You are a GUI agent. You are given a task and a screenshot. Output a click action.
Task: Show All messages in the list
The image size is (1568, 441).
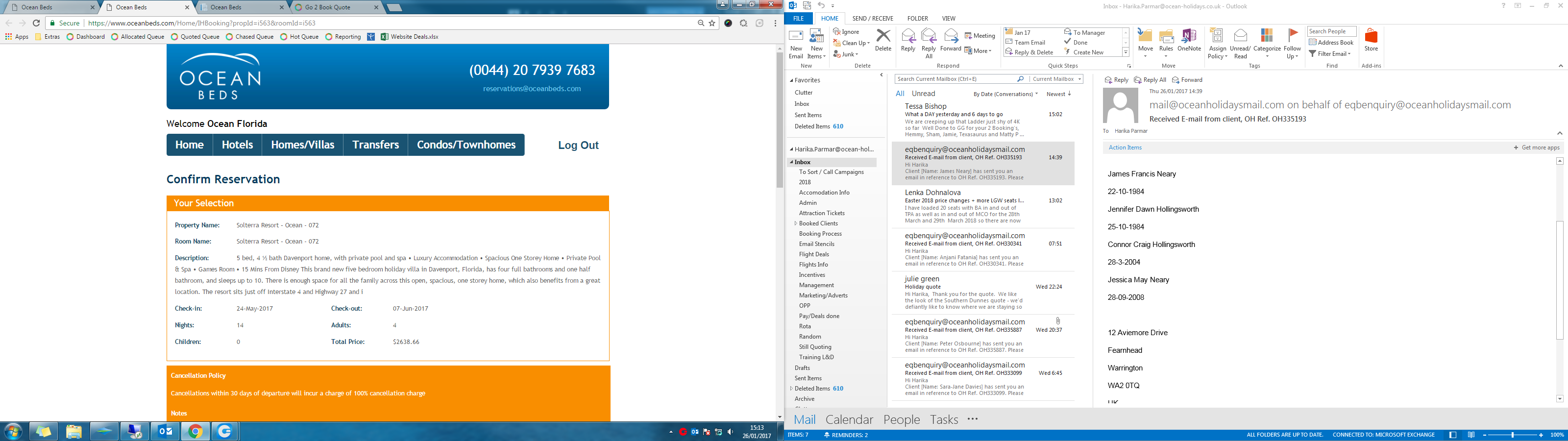(x=900, y=94)
